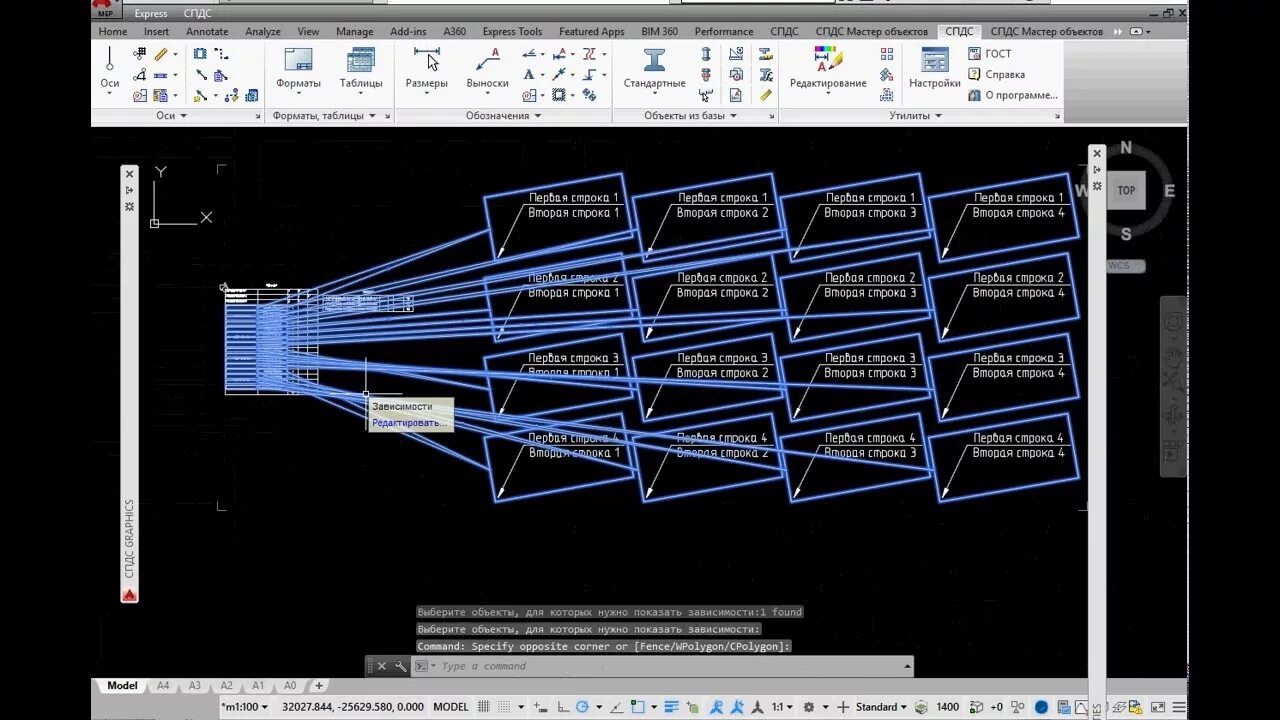The height and width of the screenshot is (720, 1280).
Task: Click the ГОСТ utility button
Action: pyautogui.click(x=989, y=54)
